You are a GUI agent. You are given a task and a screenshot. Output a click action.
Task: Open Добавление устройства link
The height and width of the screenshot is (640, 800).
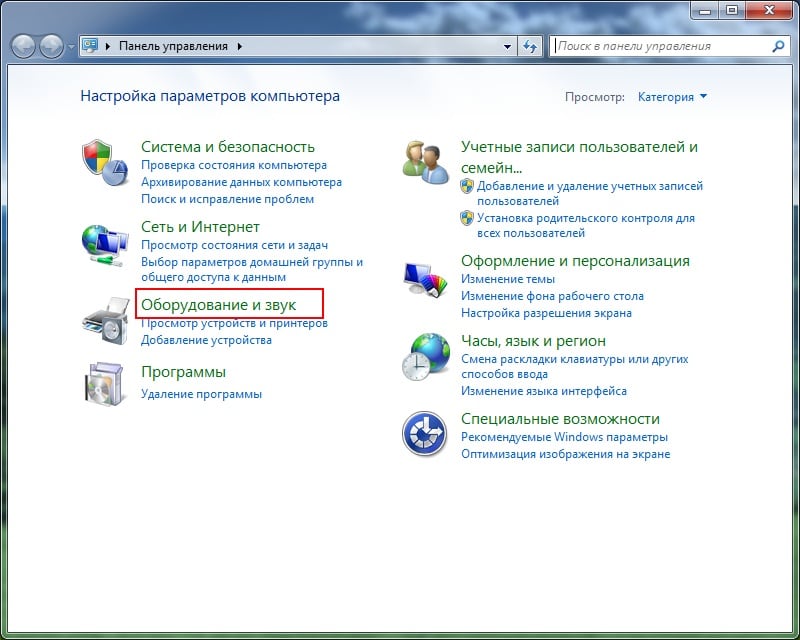click(206, 340)
